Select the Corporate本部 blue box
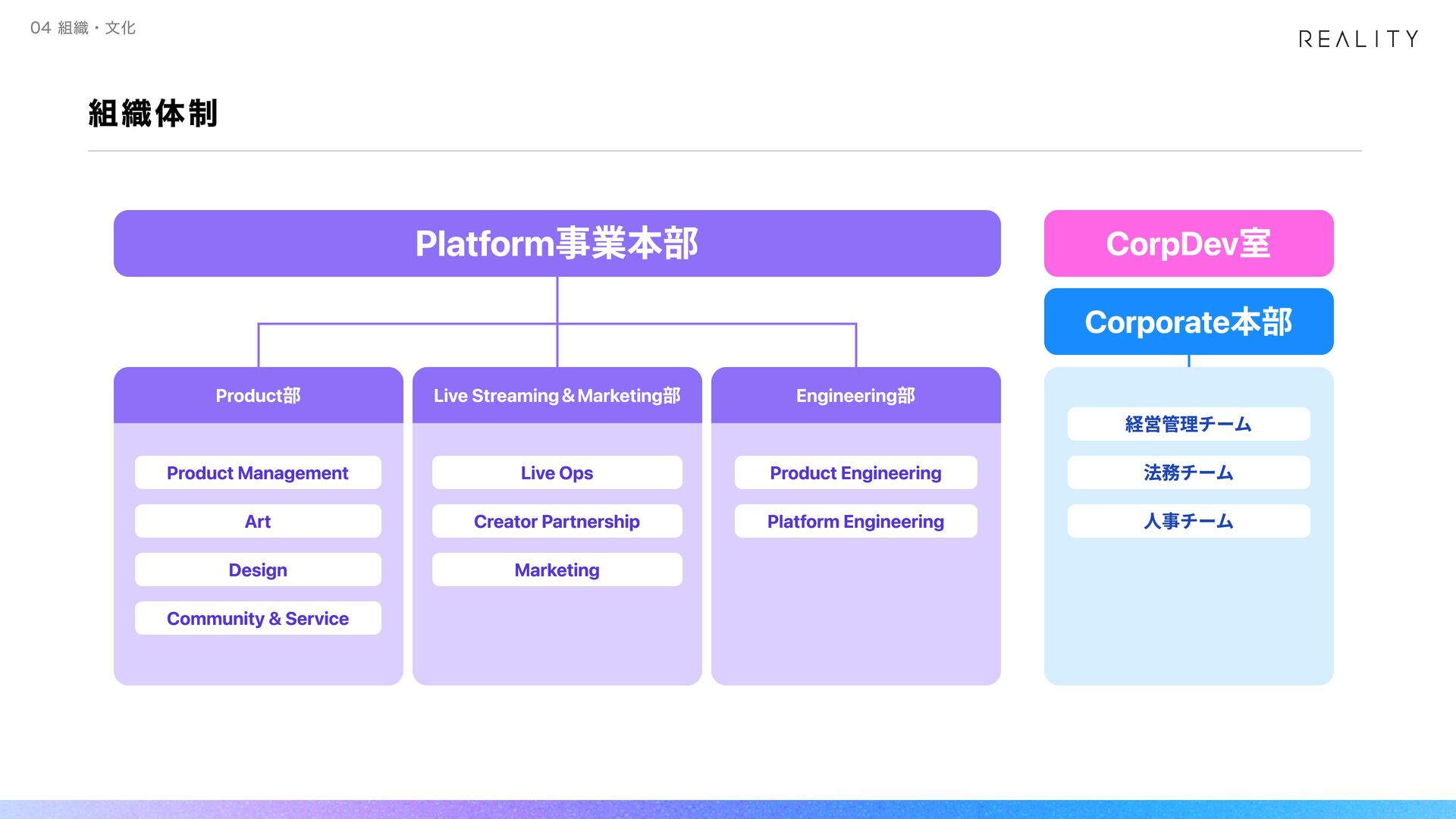Image resolution: width=1456 pixels, height=819 pixels. [1188, 322]
